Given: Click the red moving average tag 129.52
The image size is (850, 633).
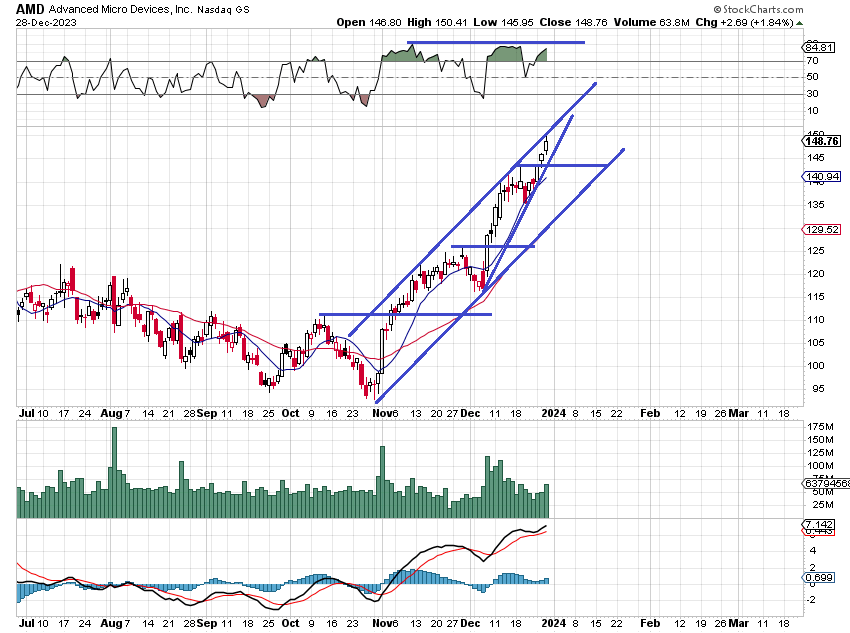Looking at the screenshot, I should (x=821, y=229).
